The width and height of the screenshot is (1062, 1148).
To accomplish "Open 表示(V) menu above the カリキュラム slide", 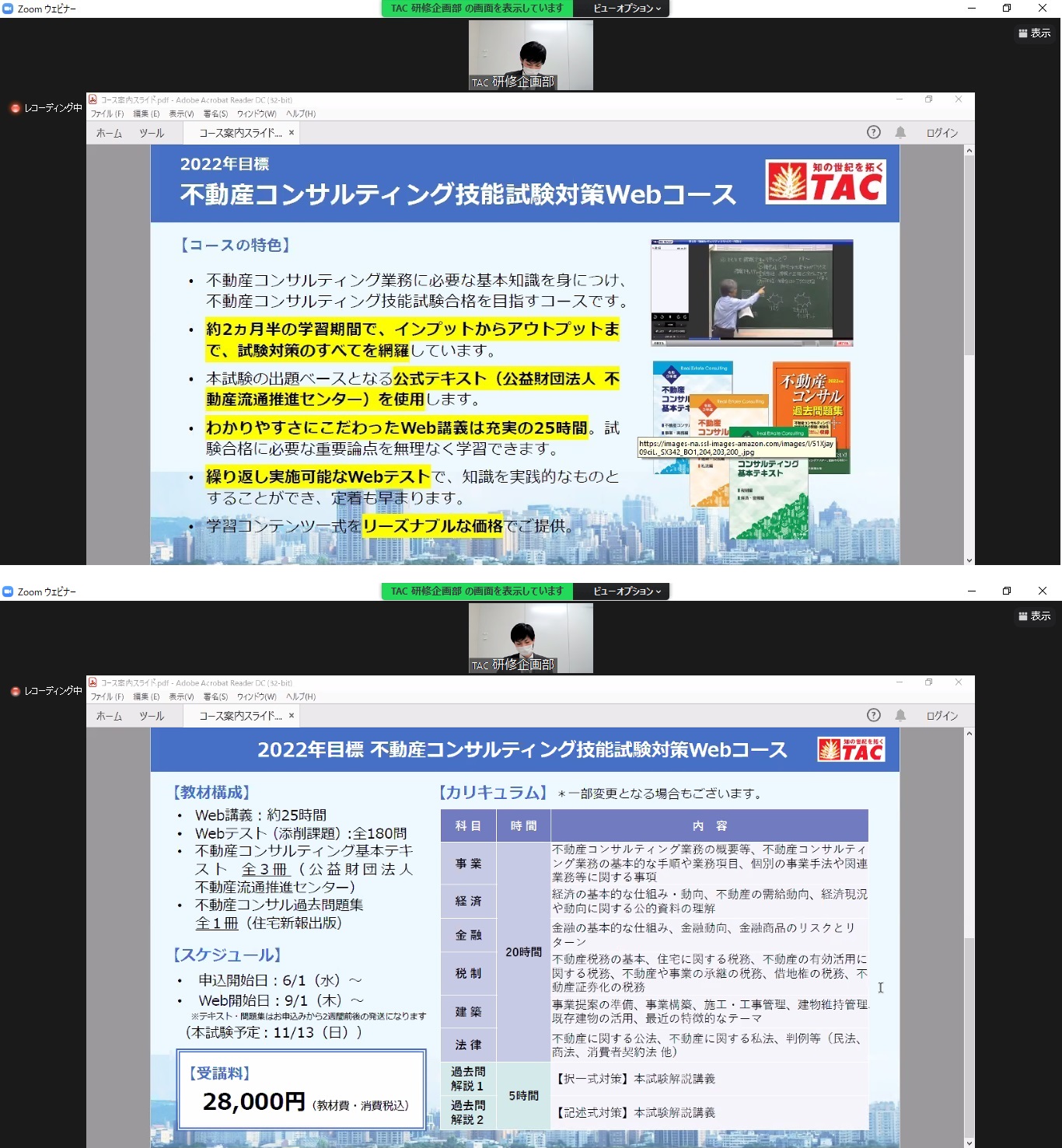I will (x=181, y=696).
